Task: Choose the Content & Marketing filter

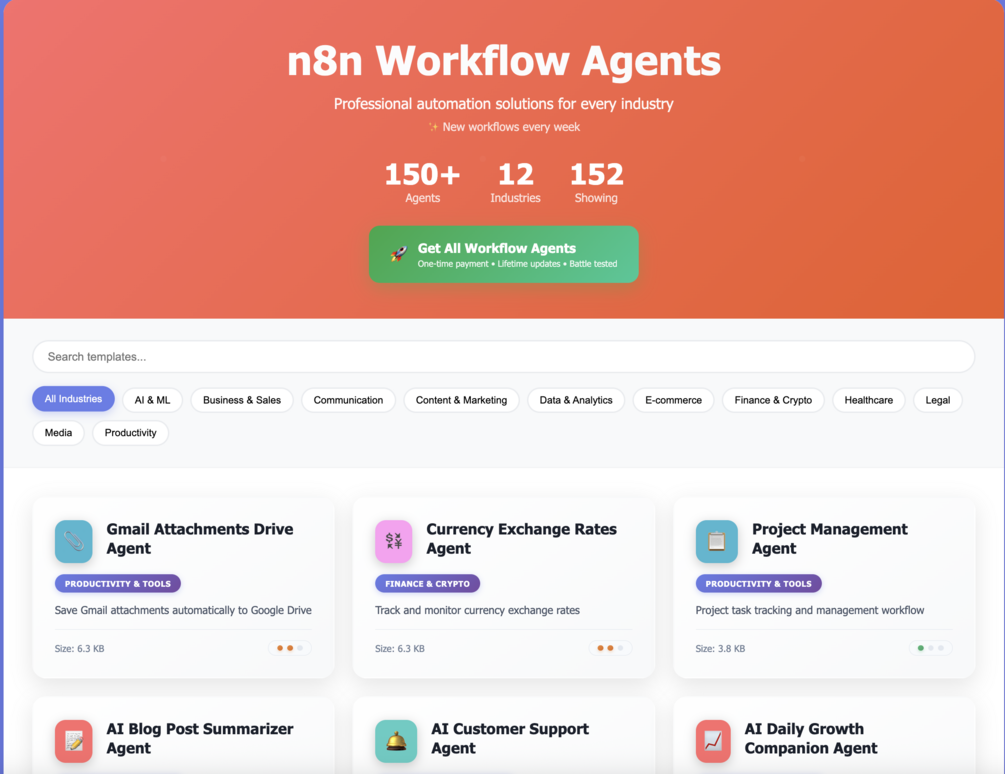Action: [x=461, y=400]
